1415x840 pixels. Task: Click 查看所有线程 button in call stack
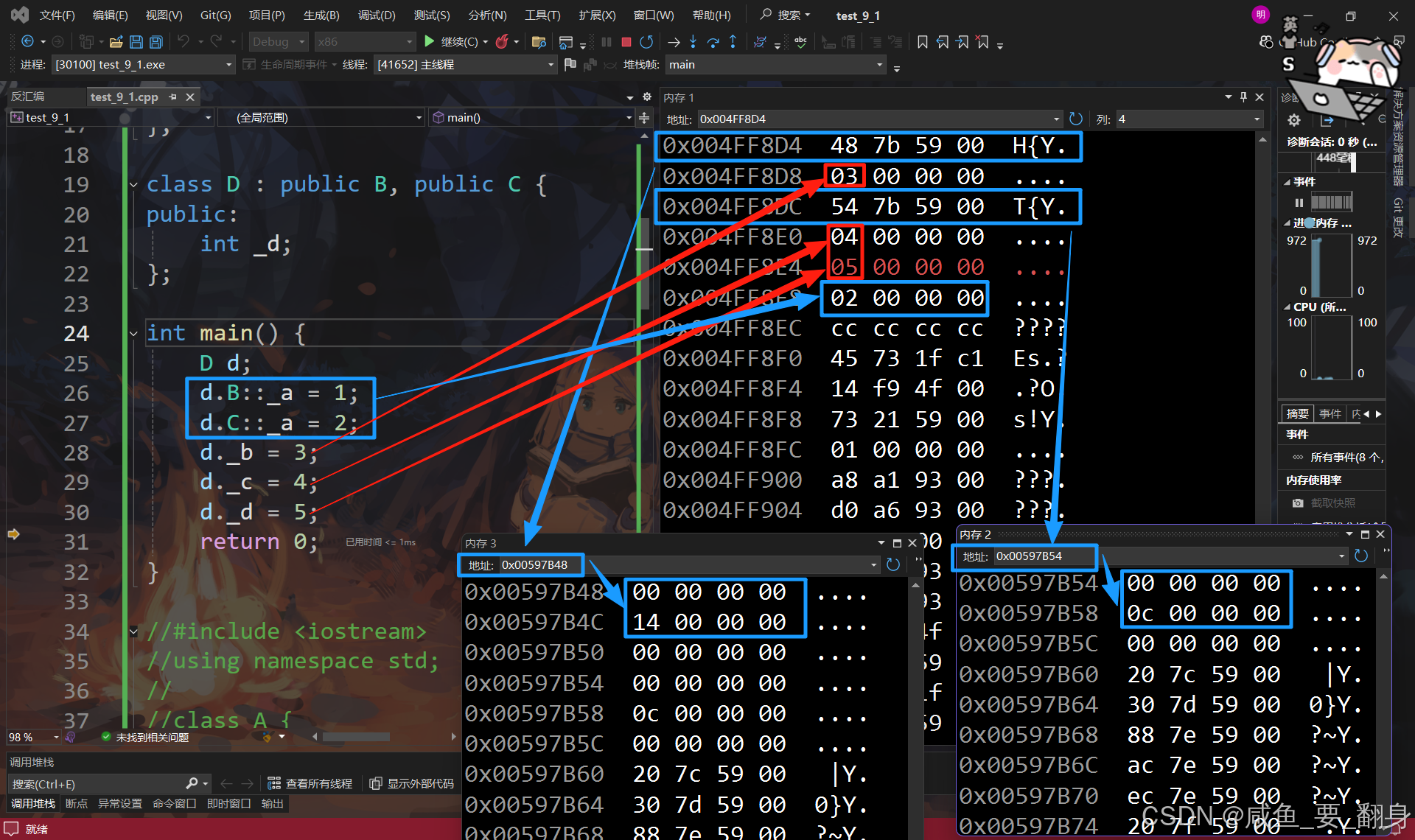pyautogui.click(x=310, y=783)
